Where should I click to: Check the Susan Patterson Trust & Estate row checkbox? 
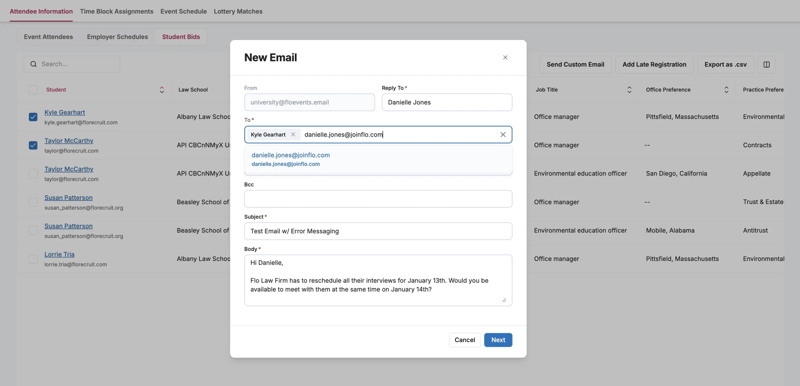pyautogui.click(x=33, y=202)
